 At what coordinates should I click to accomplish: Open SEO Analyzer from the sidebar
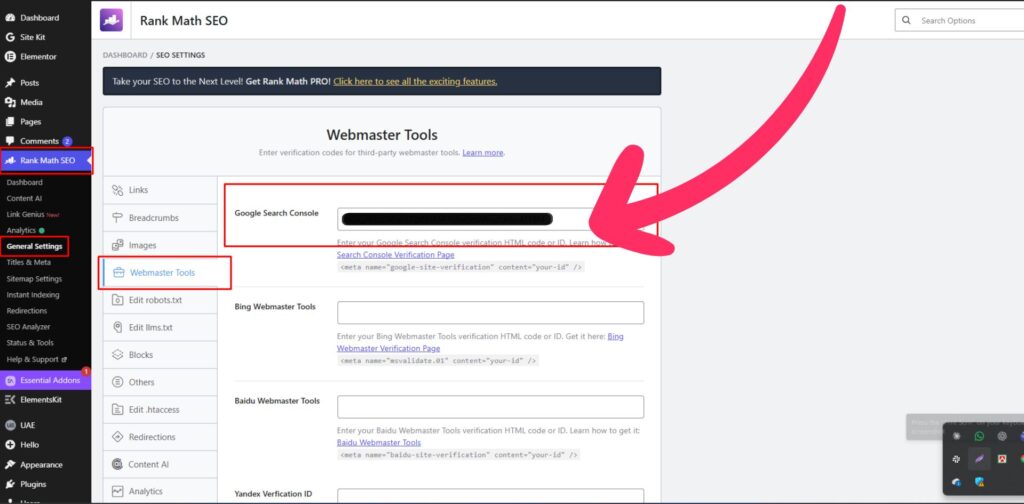(x=28, y=326)
